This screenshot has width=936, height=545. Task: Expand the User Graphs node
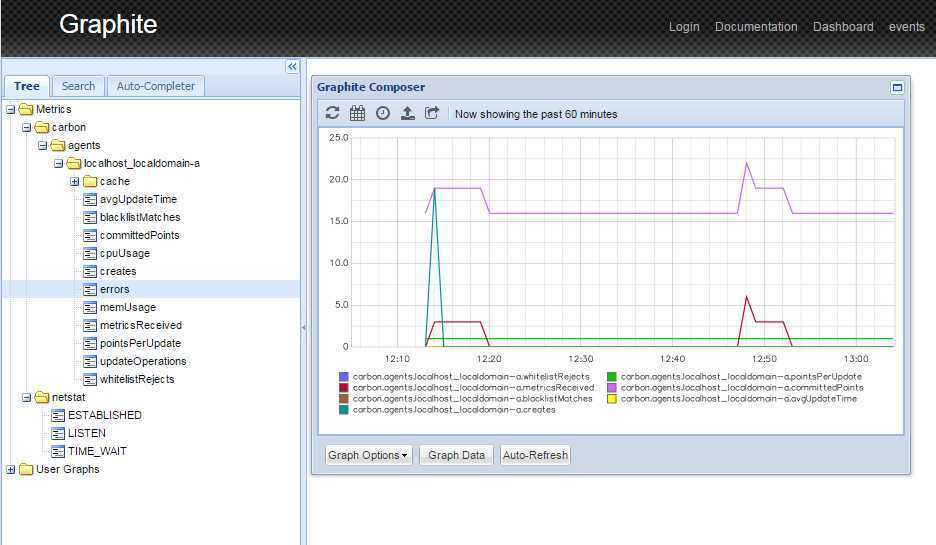11,470
